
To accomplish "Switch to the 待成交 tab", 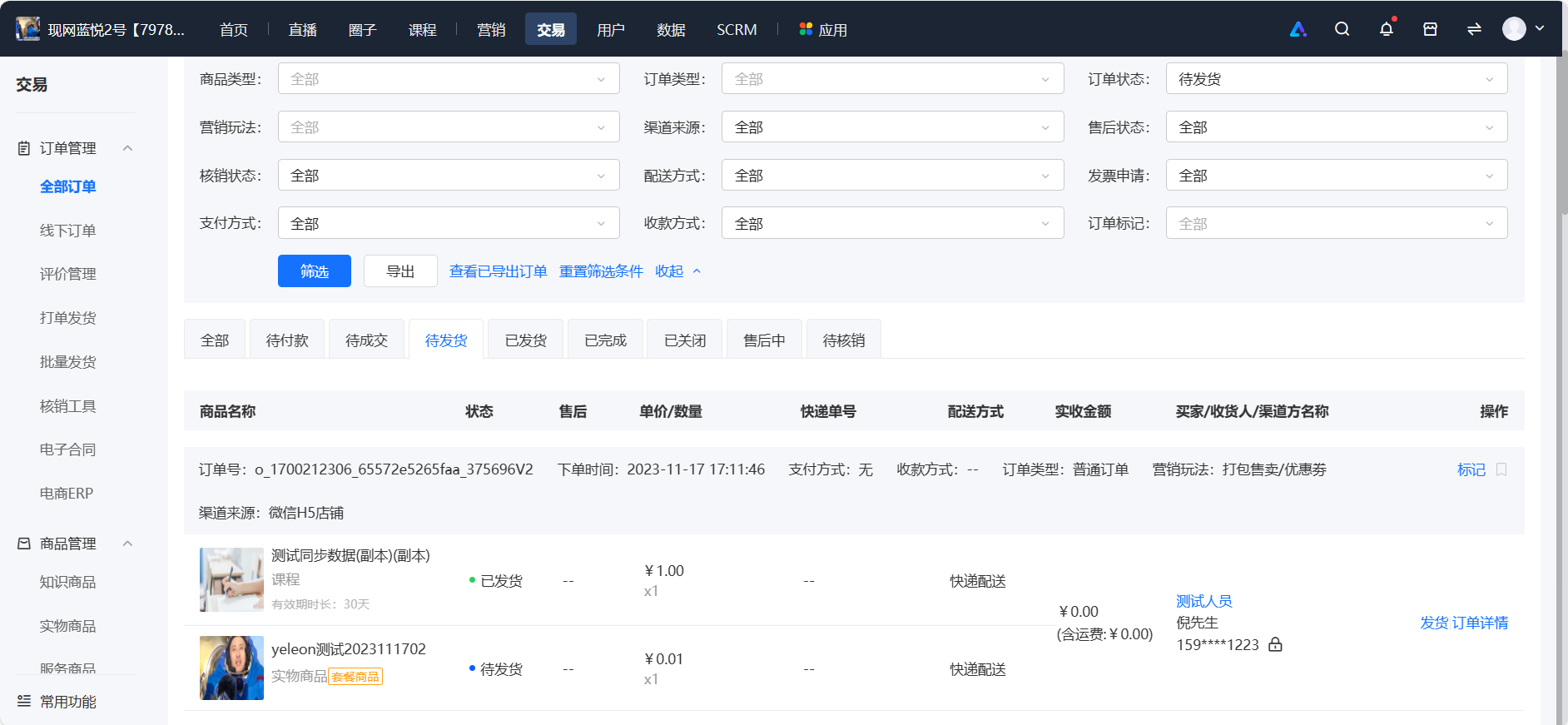I will (366, 340).
